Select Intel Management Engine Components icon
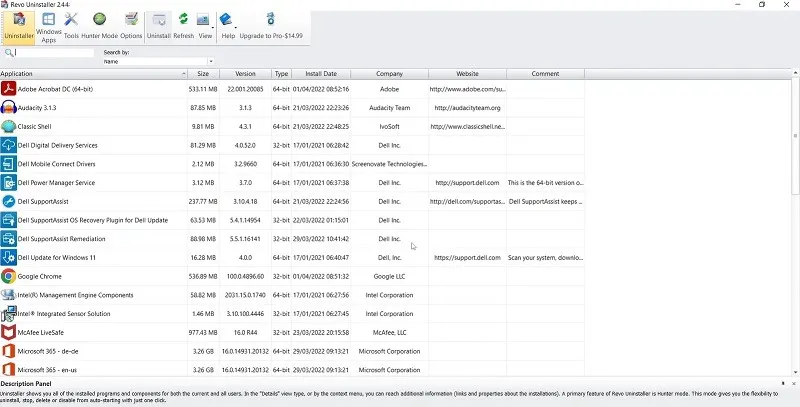Image resolution: width=800 pixels, height=407 pixels. point(9,295)
